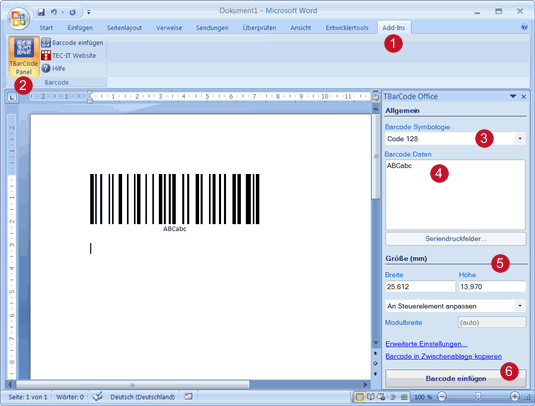This screenshot has height=406, width=535.
Task: Click the vertical scrollbar thumb
Action: click(376, 156)
